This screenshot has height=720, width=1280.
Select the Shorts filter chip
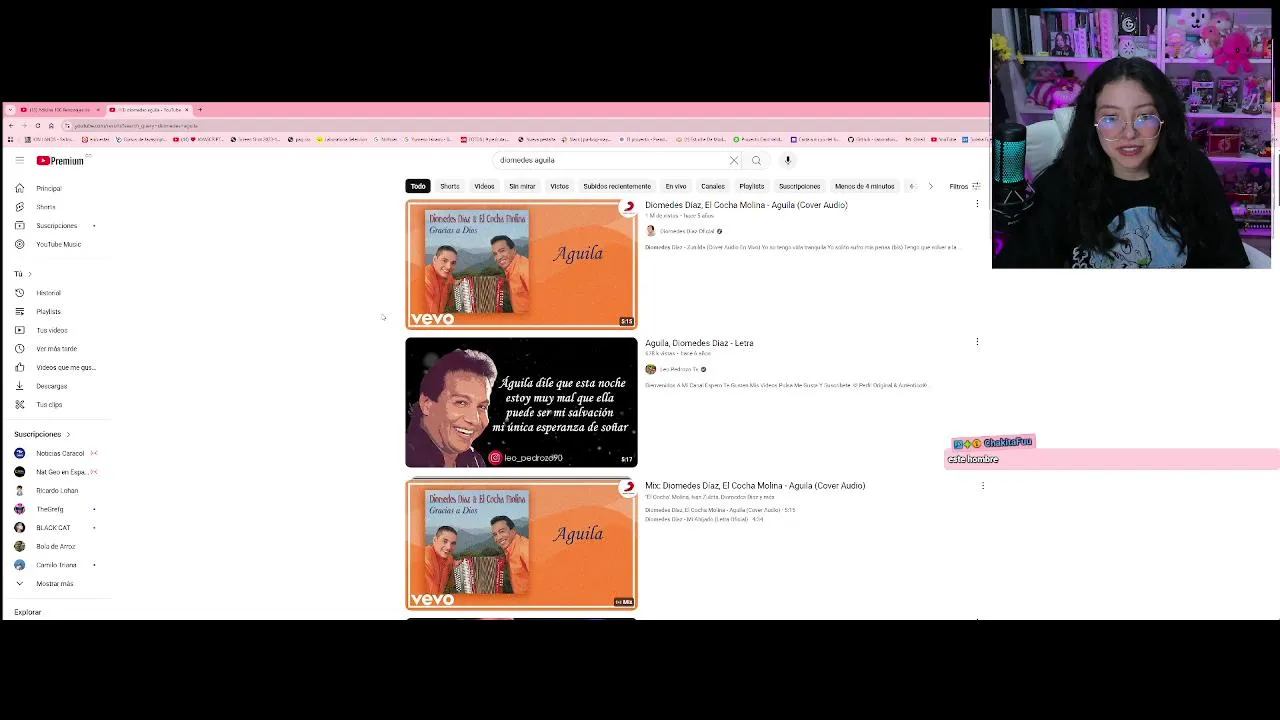tap(450, 186)
